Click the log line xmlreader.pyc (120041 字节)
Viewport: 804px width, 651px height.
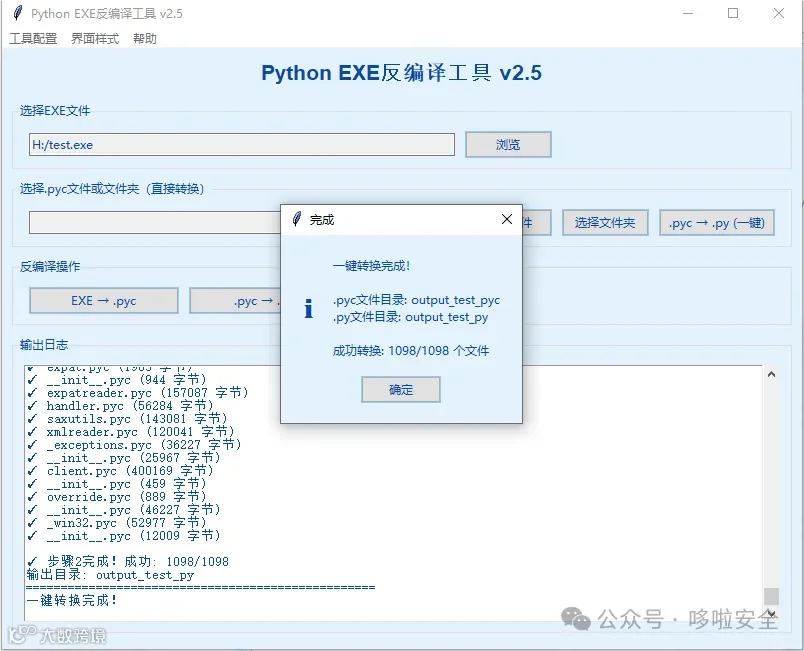tap(131, 432)
